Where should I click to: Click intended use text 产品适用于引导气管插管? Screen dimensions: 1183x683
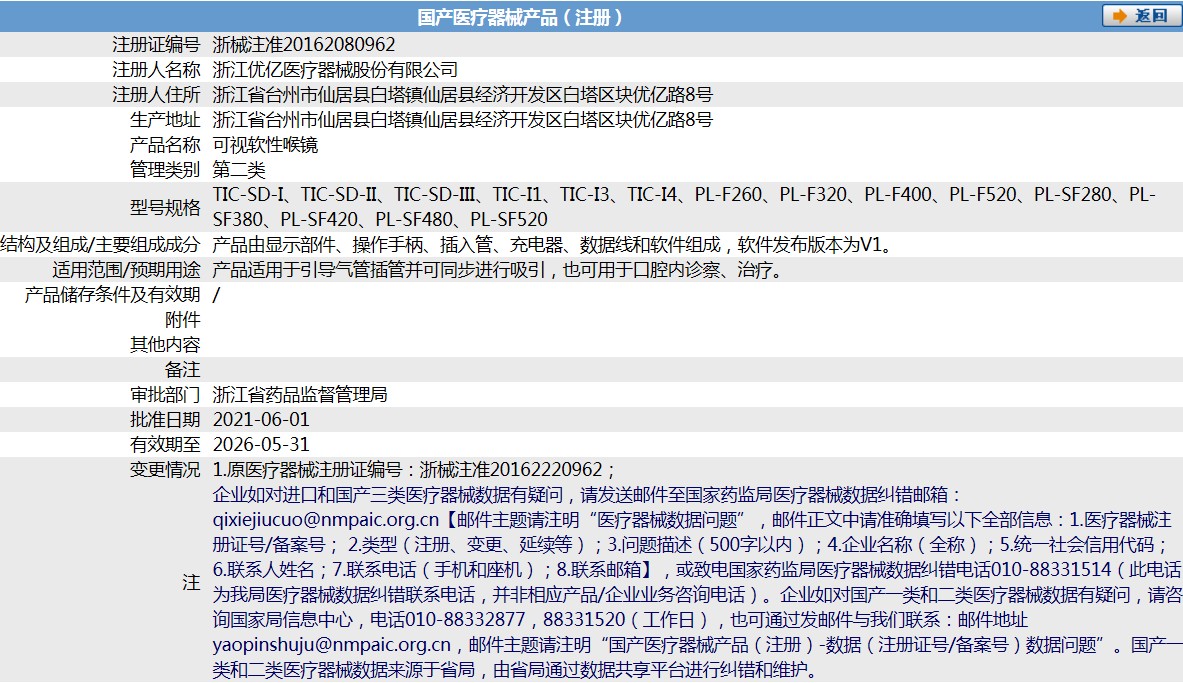[x=499, y=269]
